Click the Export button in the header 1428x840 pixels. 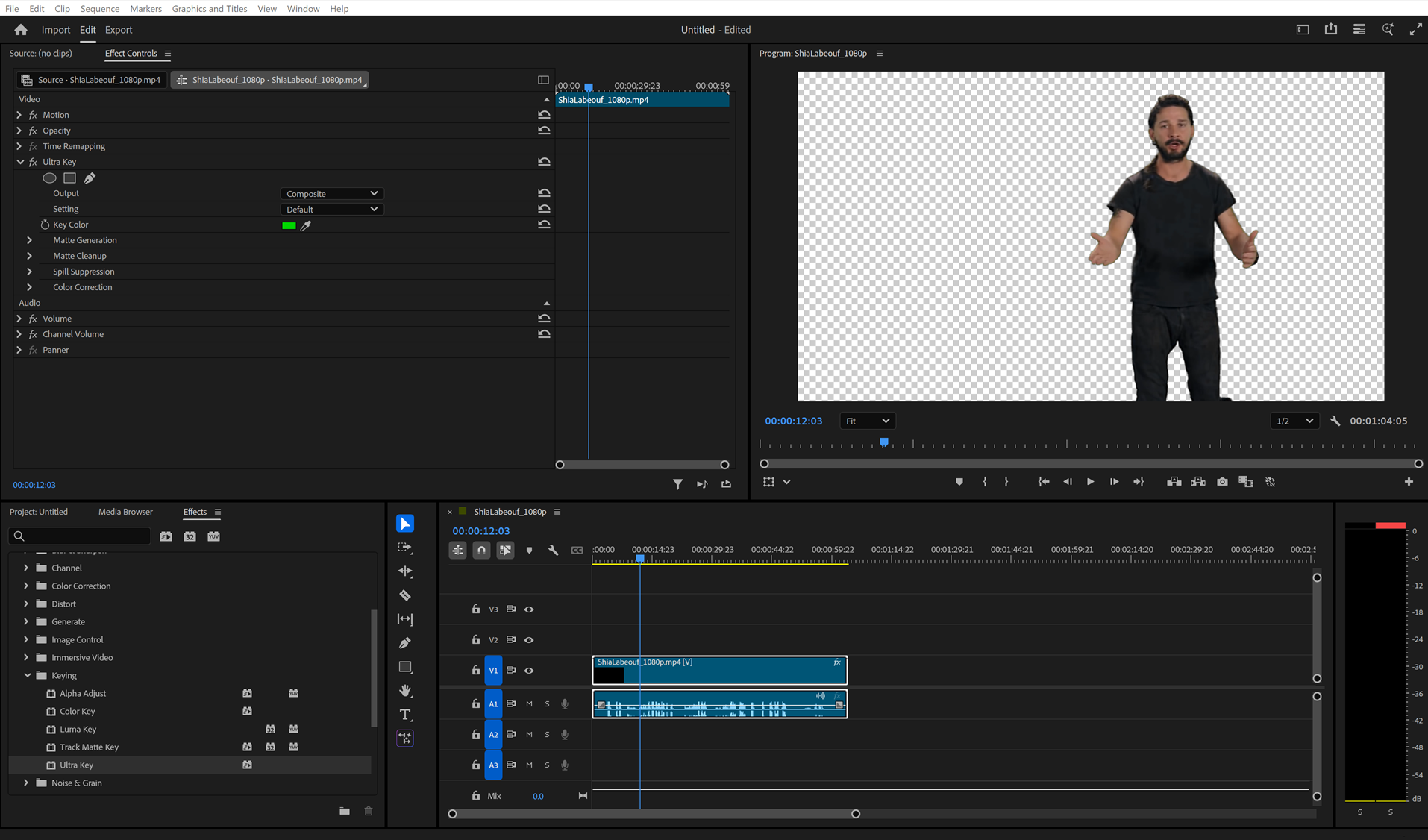(x=119, y=30)
